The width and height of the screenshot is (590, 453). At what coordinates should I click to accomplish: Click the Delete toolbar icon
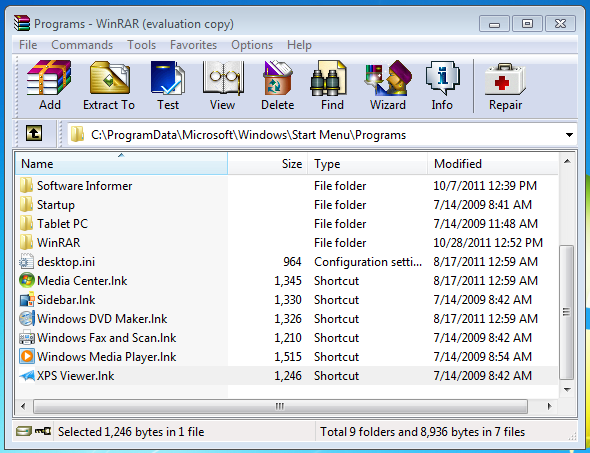click(277, 78)
